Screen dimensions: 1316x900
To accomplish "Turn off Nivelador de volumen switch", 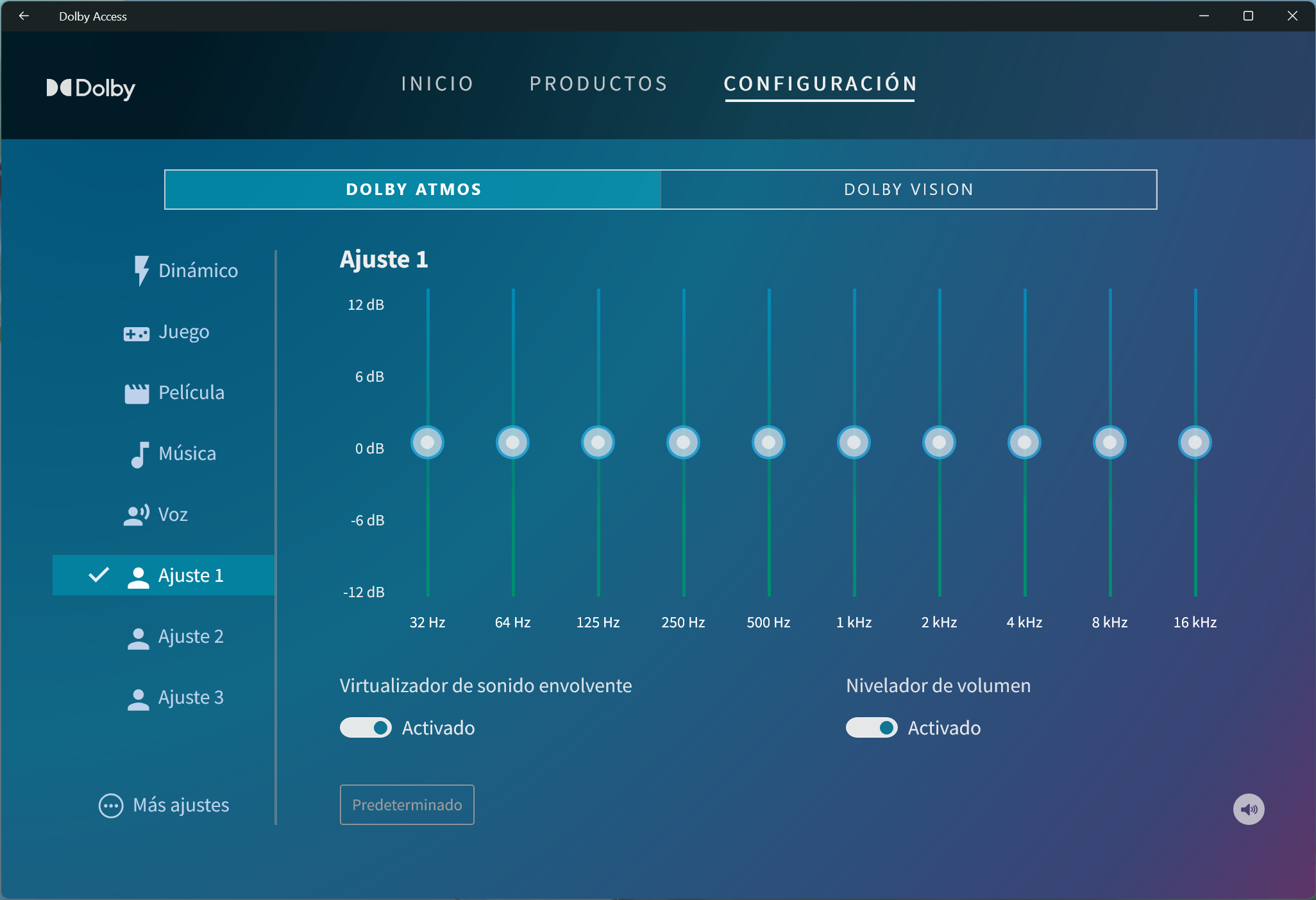I will (x=871, y=727).
